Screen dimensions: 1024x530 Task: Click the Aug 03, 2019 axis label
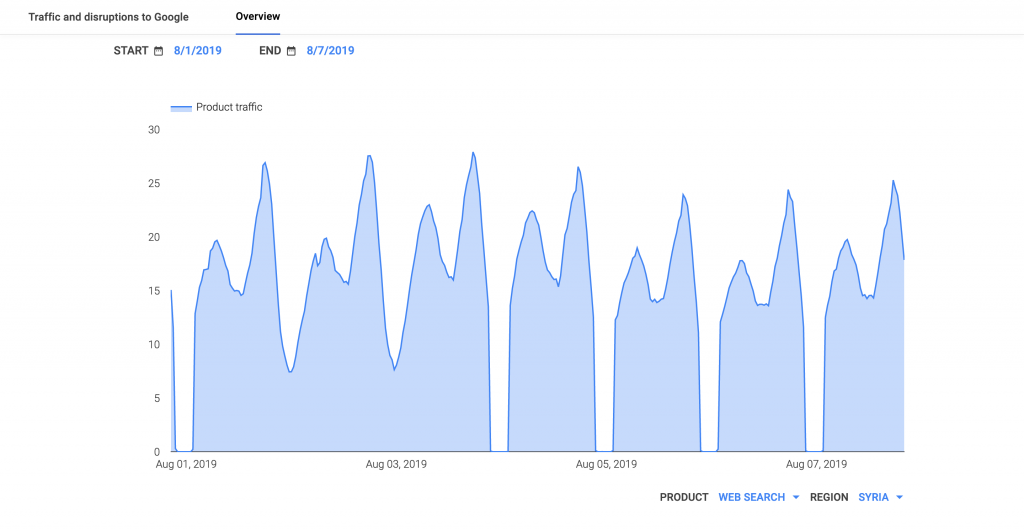396,465
